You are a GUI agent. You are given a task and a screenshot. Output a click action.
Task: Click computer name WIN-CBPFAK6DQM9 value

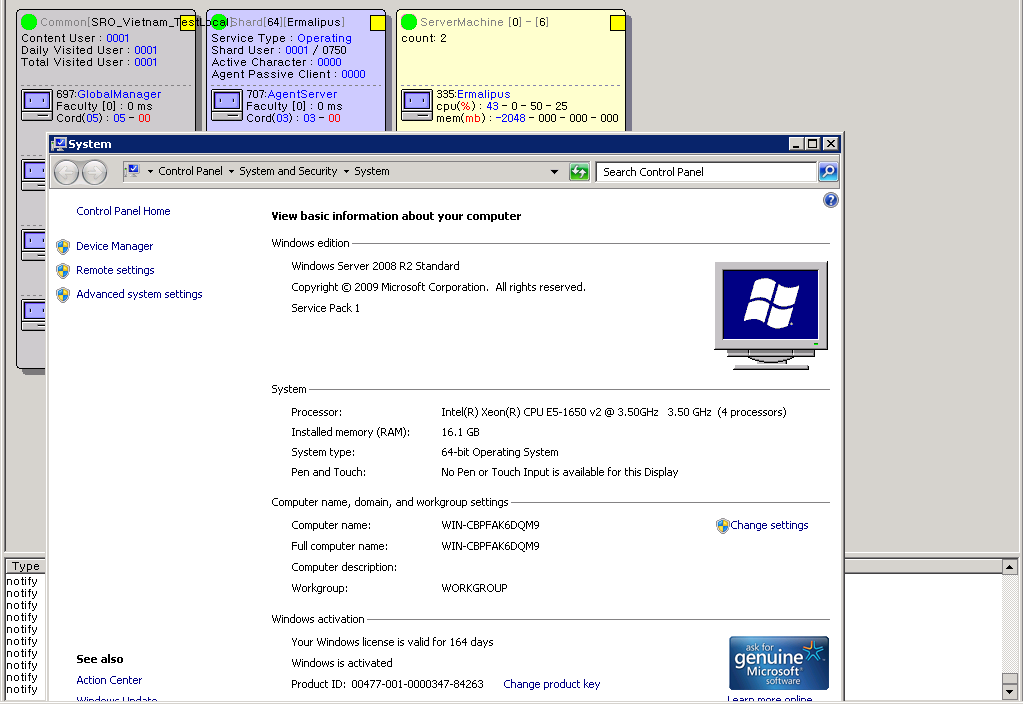[x=490, y=525]
